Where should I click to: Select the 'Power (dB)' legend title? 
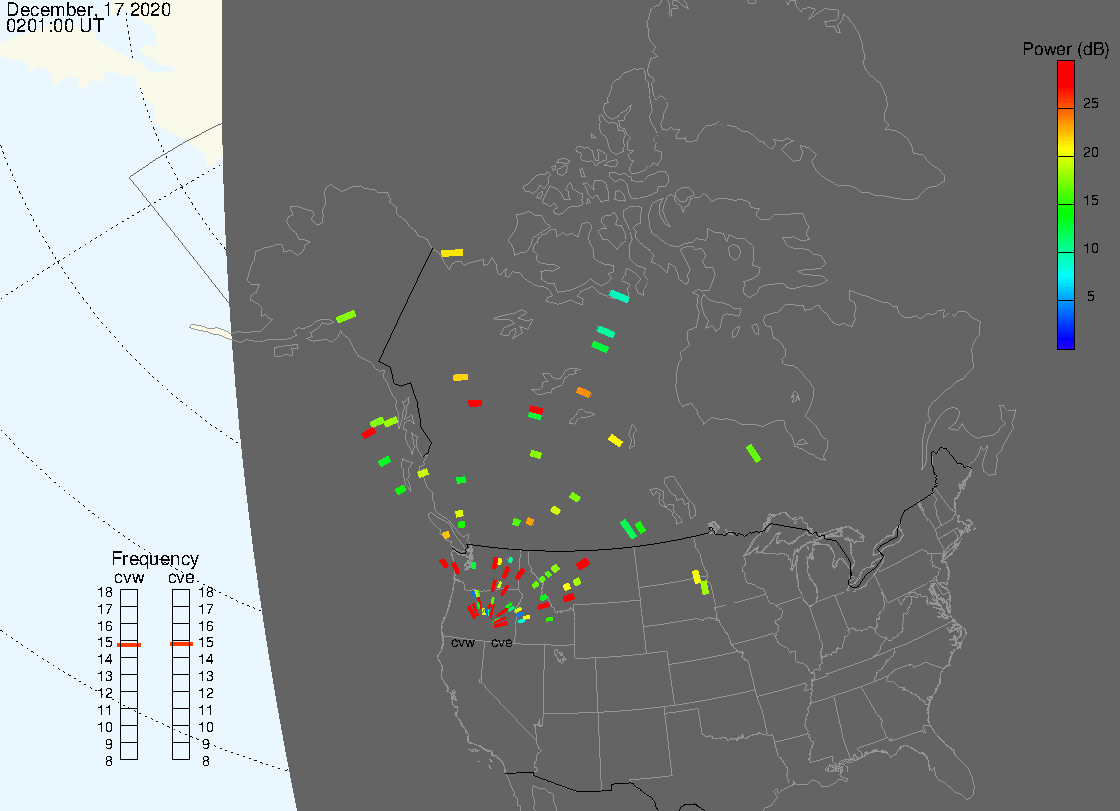tap(1065, 49)
